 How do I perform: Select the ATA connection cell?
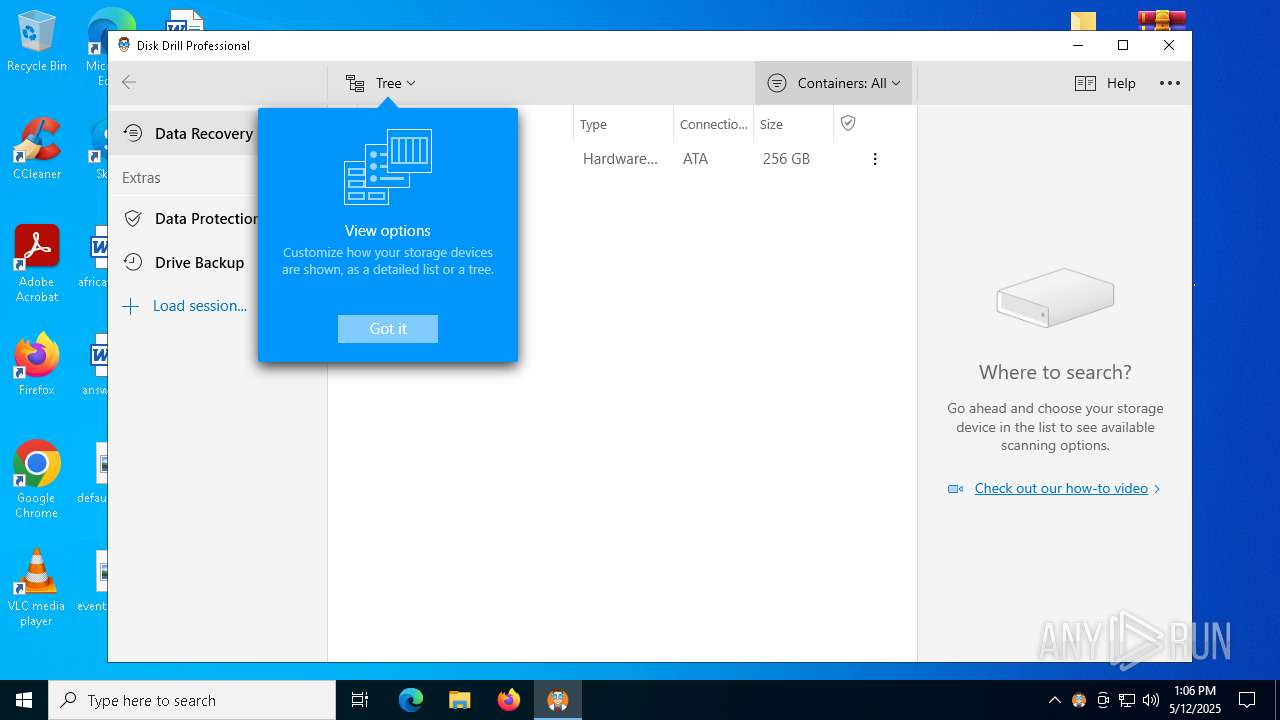point(695,159)
